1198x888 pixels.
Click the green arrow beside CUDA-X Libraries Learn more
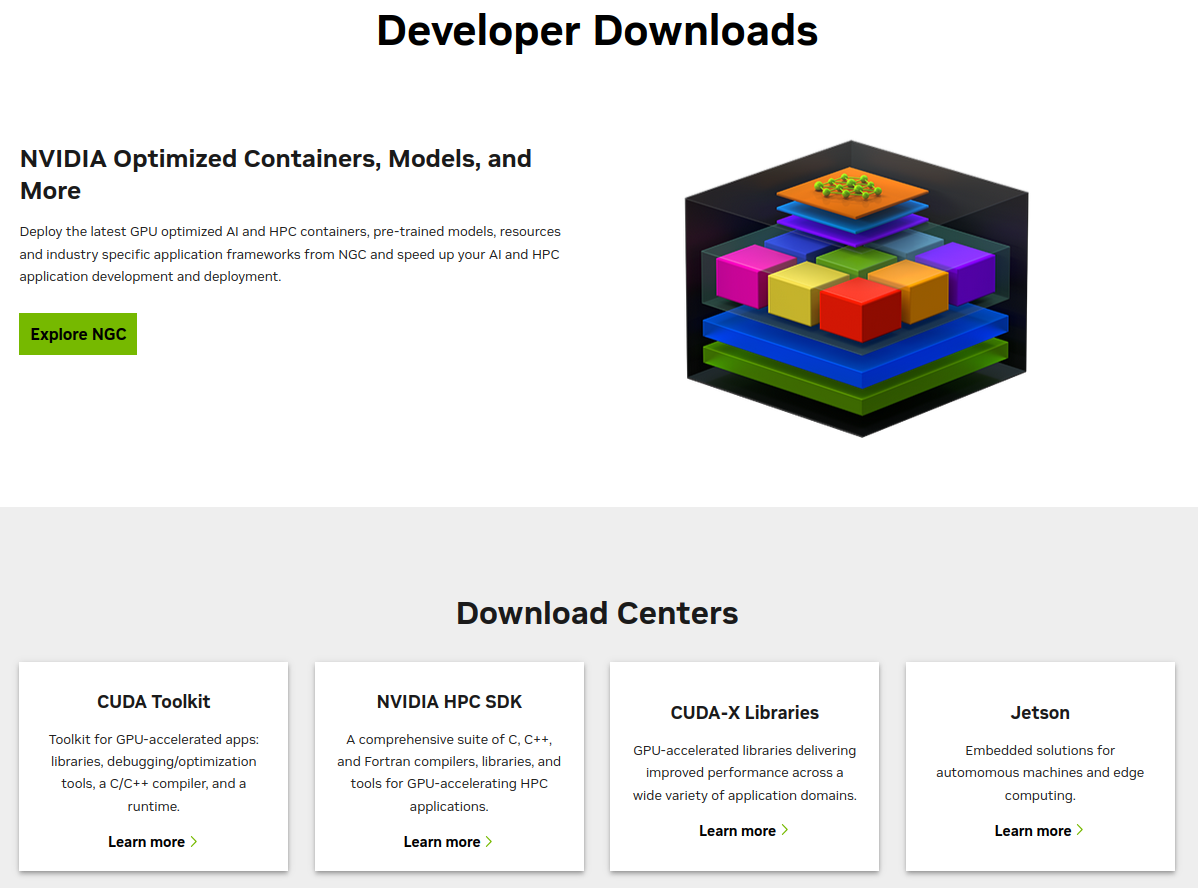pyautogui.click(x=785, y=830)
